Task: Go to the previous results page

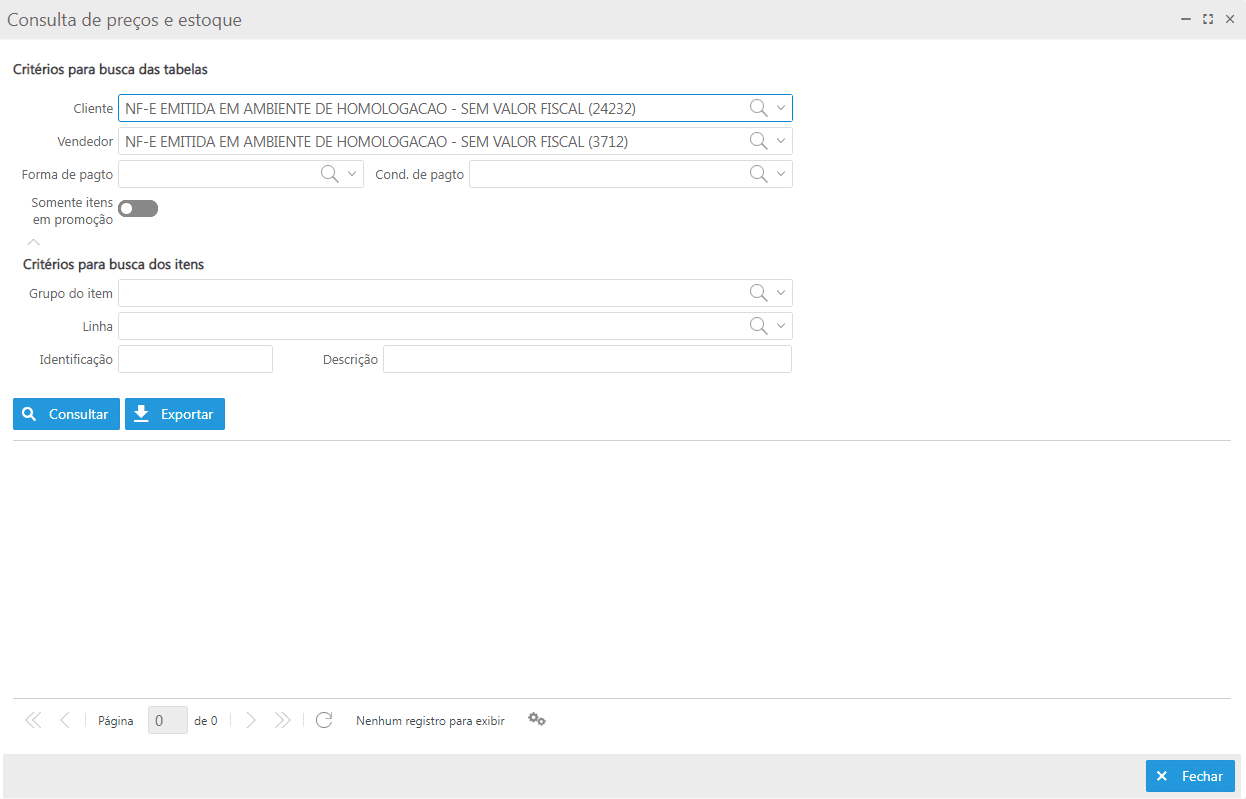Action: [x=64, y=719]
